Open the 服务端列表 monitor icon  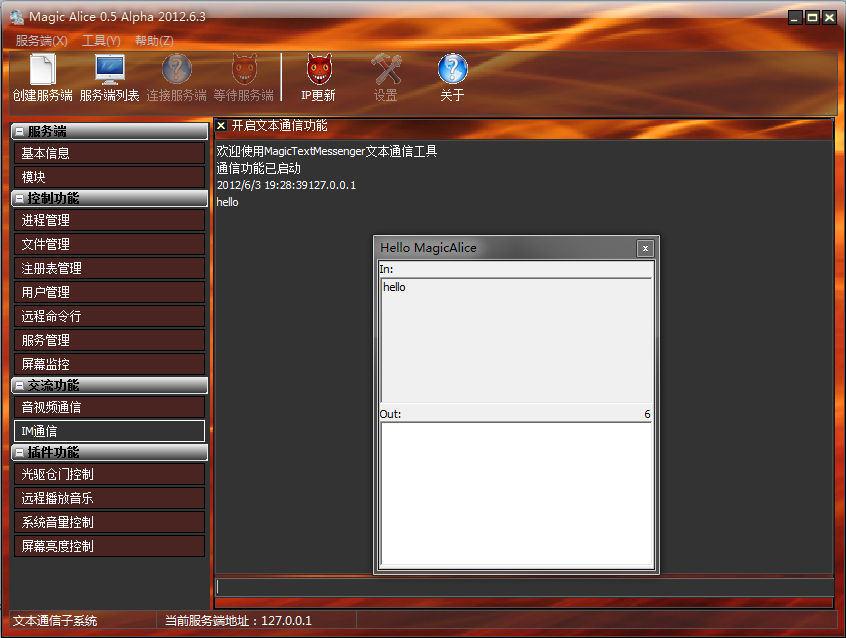(110, 70)
